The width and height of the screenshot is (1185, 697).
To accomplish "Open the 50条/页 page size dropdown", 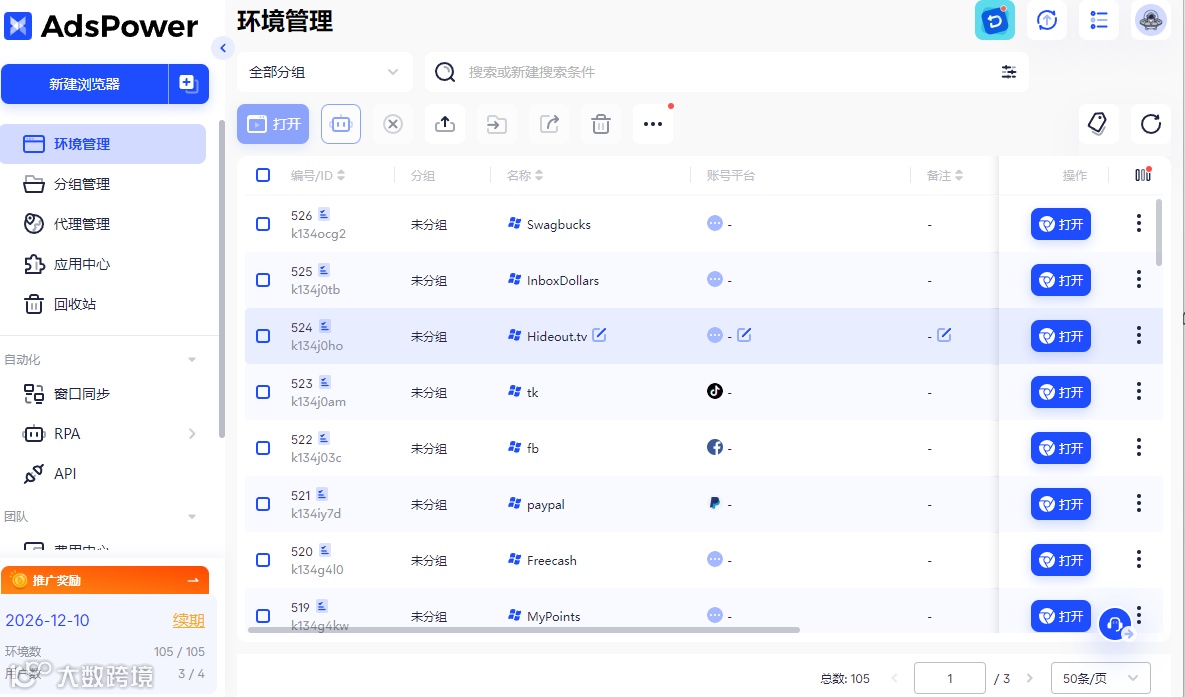I will pyautogui.click(x=1100, y=678).
